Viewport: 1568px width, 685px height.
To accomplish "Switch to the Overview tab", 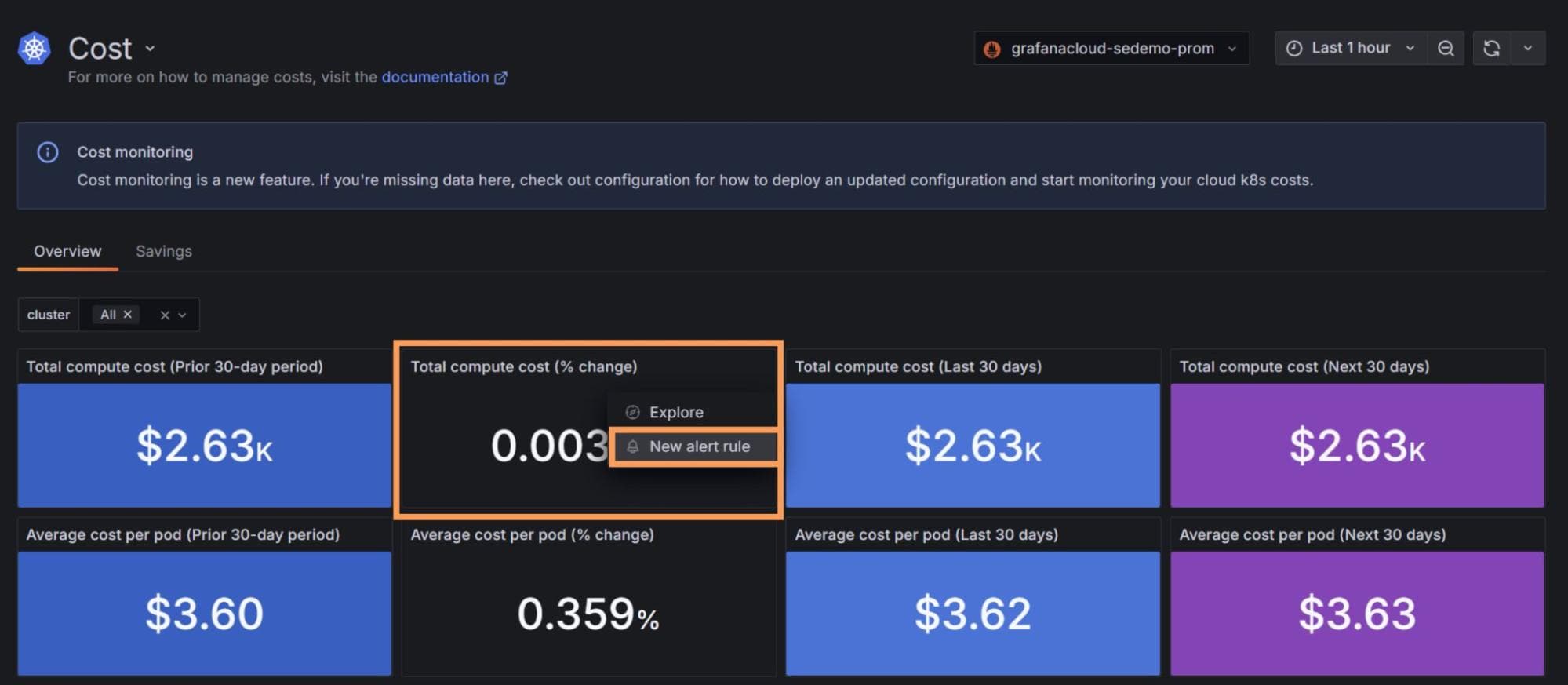I will pos(67,251).
